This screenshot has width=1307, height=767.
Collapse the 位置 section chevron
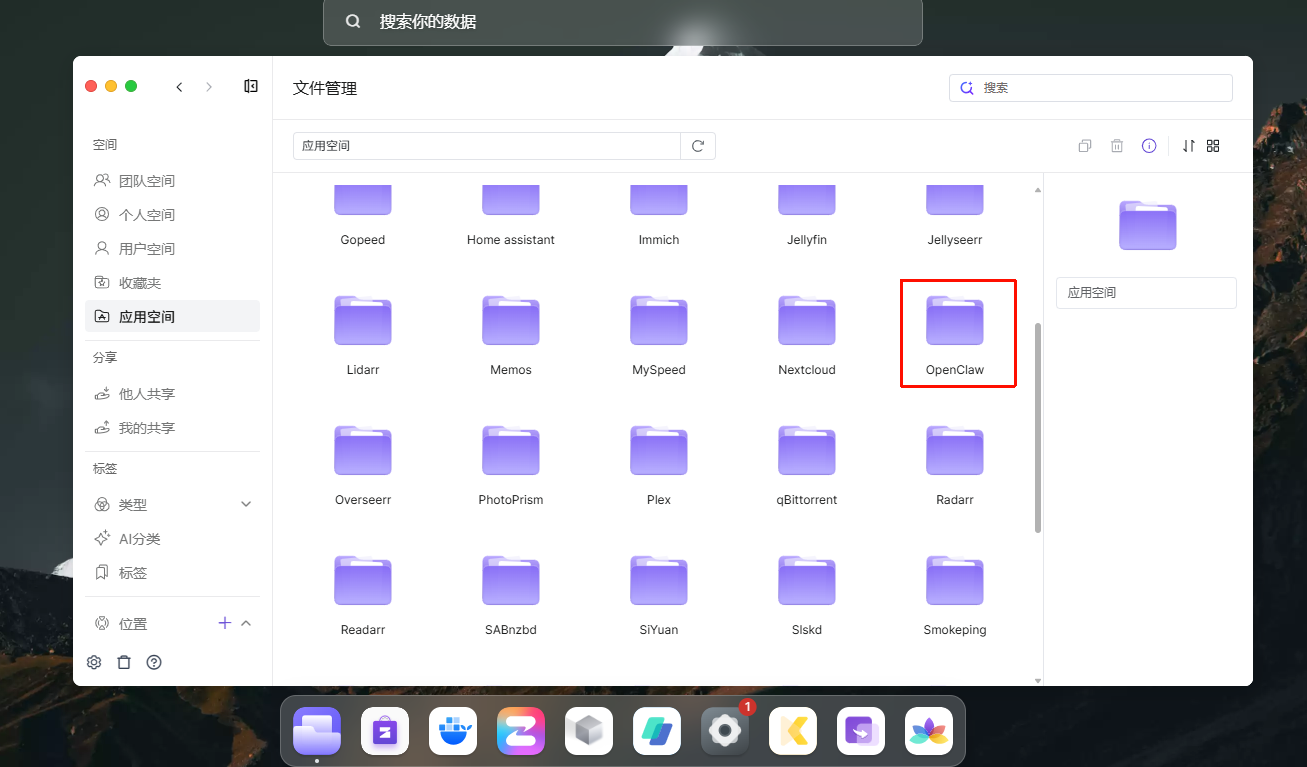246,623
